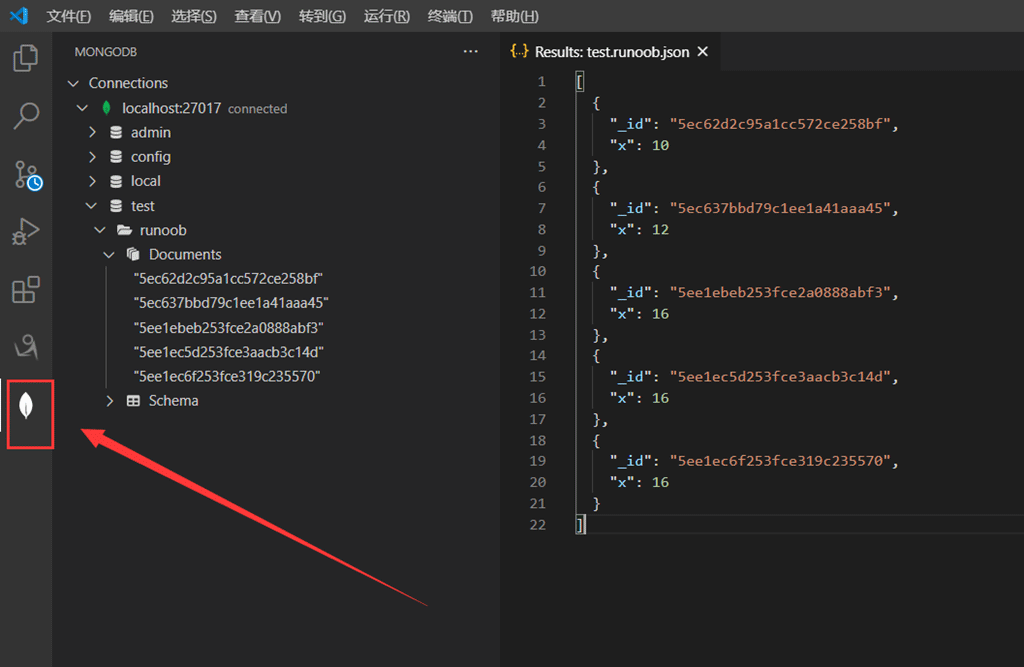Viewport: 1024px width, 667px height.
Task: Click the three-dots menu in MONGODB panel
Action: 471,52
